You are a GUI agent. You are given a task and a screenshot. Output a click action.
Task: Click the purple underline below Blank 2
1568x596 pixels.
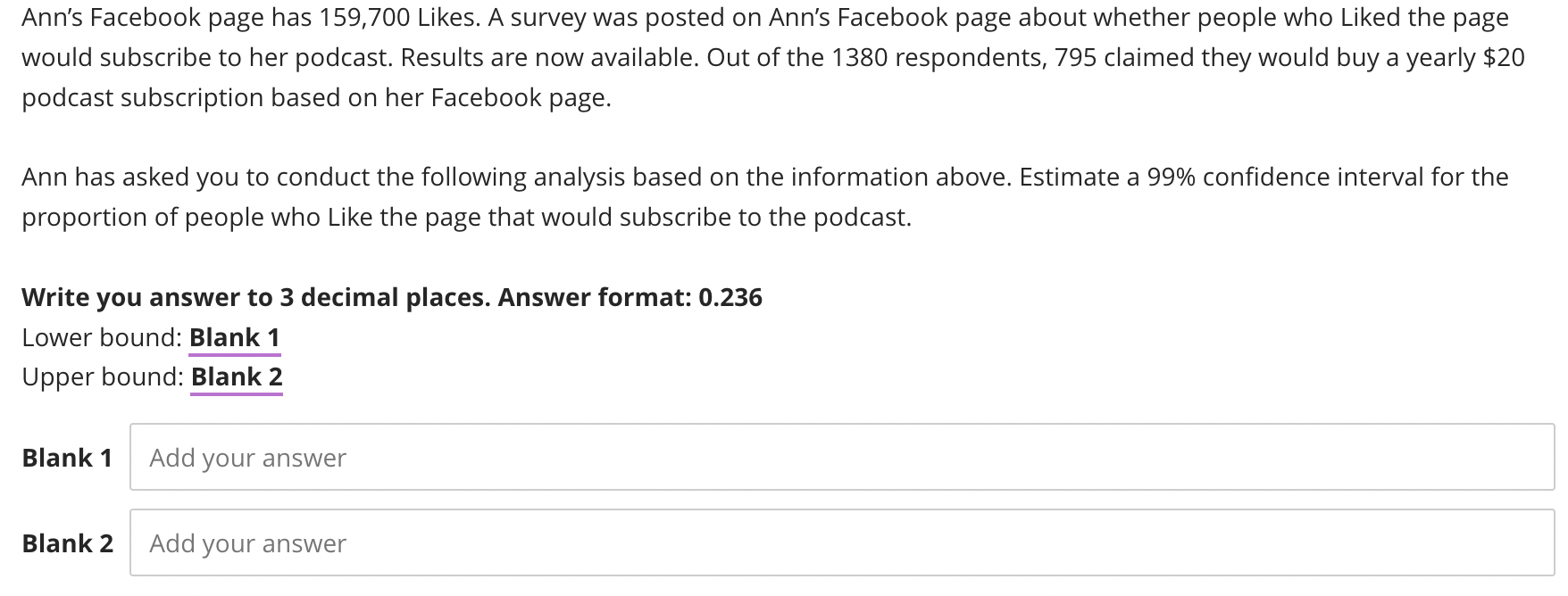pyautogui.click(x=237, y=393)
